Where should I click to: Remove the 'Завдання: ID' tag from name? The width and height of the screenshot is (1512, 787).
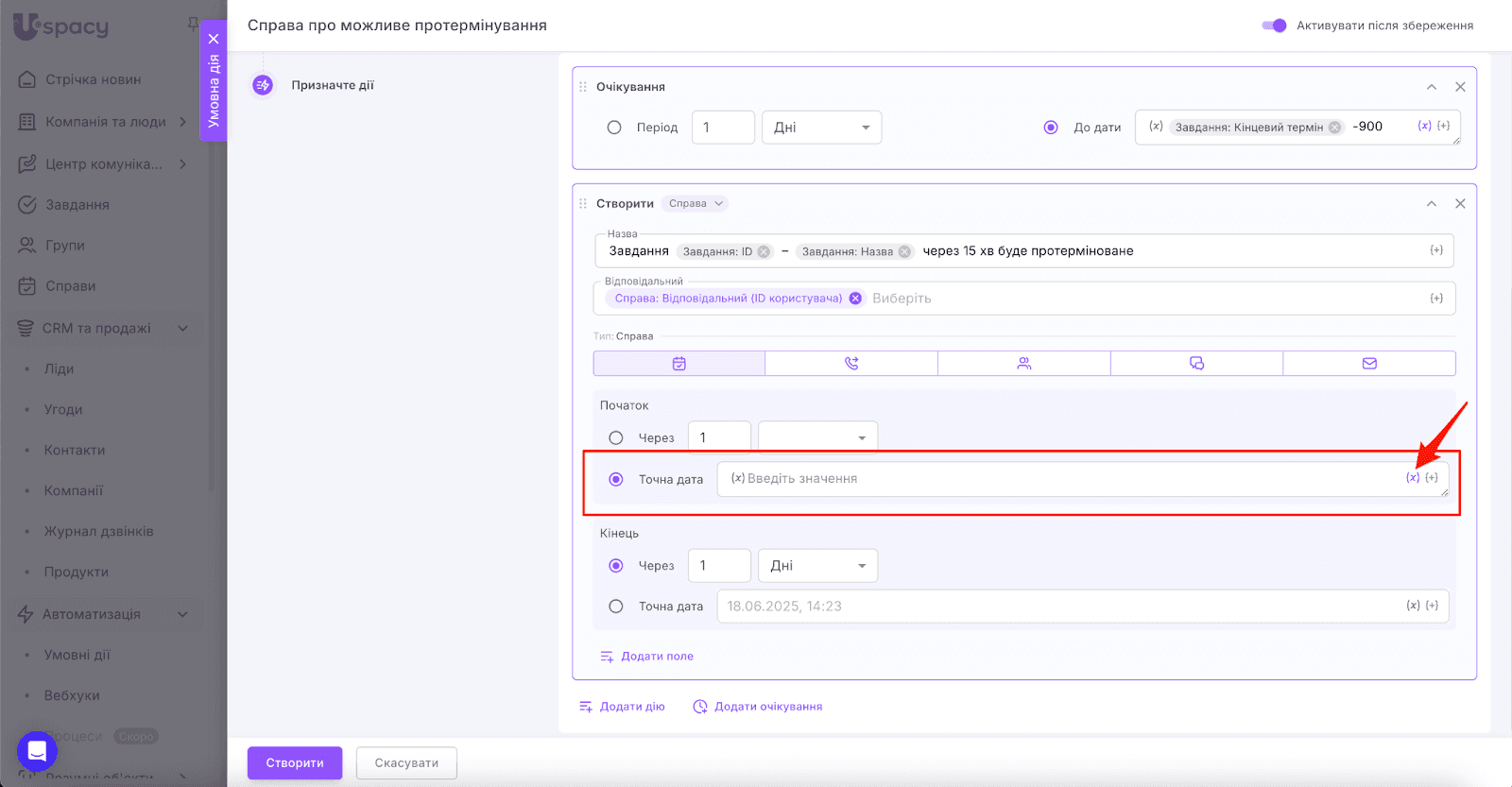[764, 252]
